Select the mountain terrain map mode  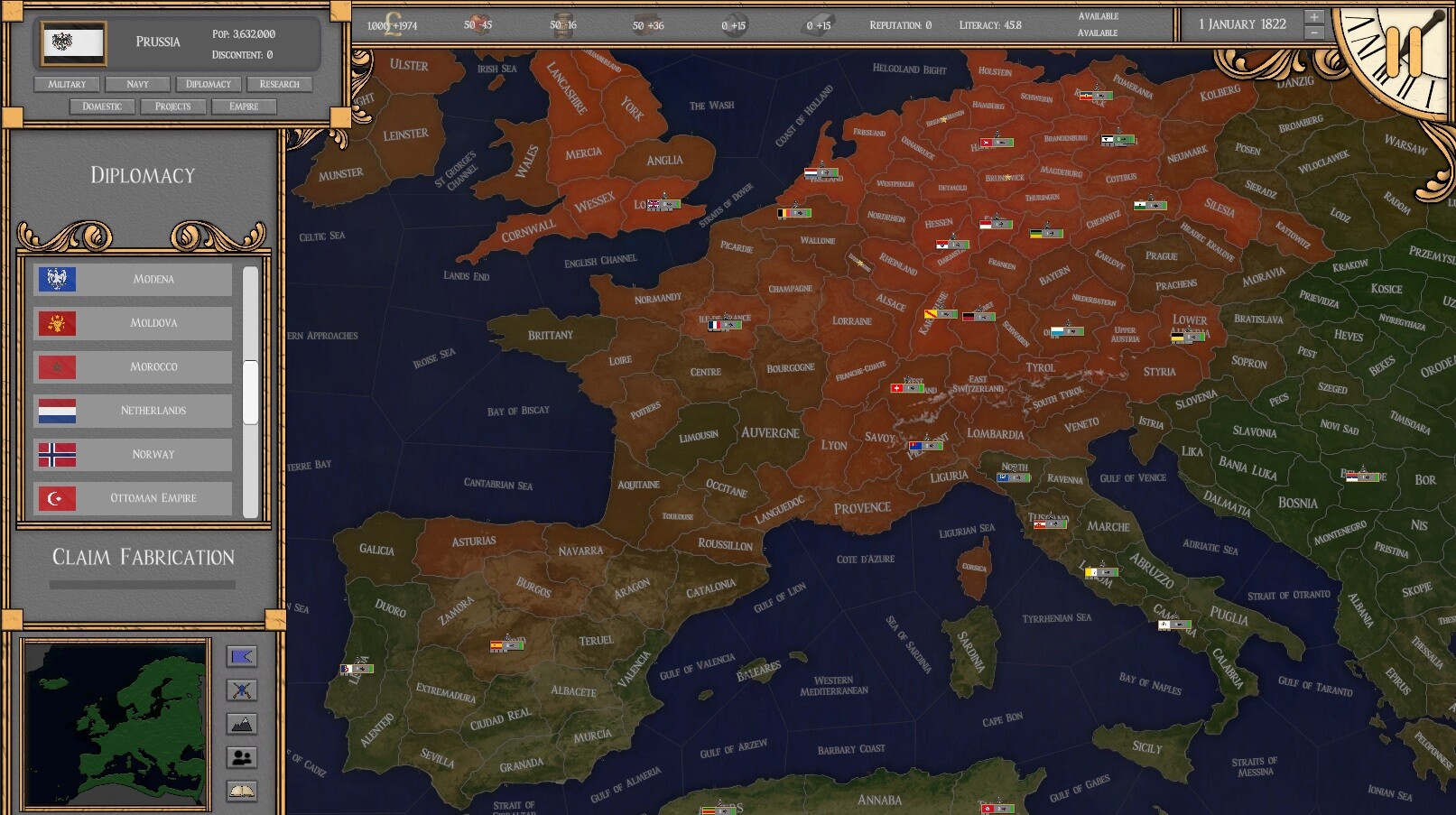click(x=241, y=724)
